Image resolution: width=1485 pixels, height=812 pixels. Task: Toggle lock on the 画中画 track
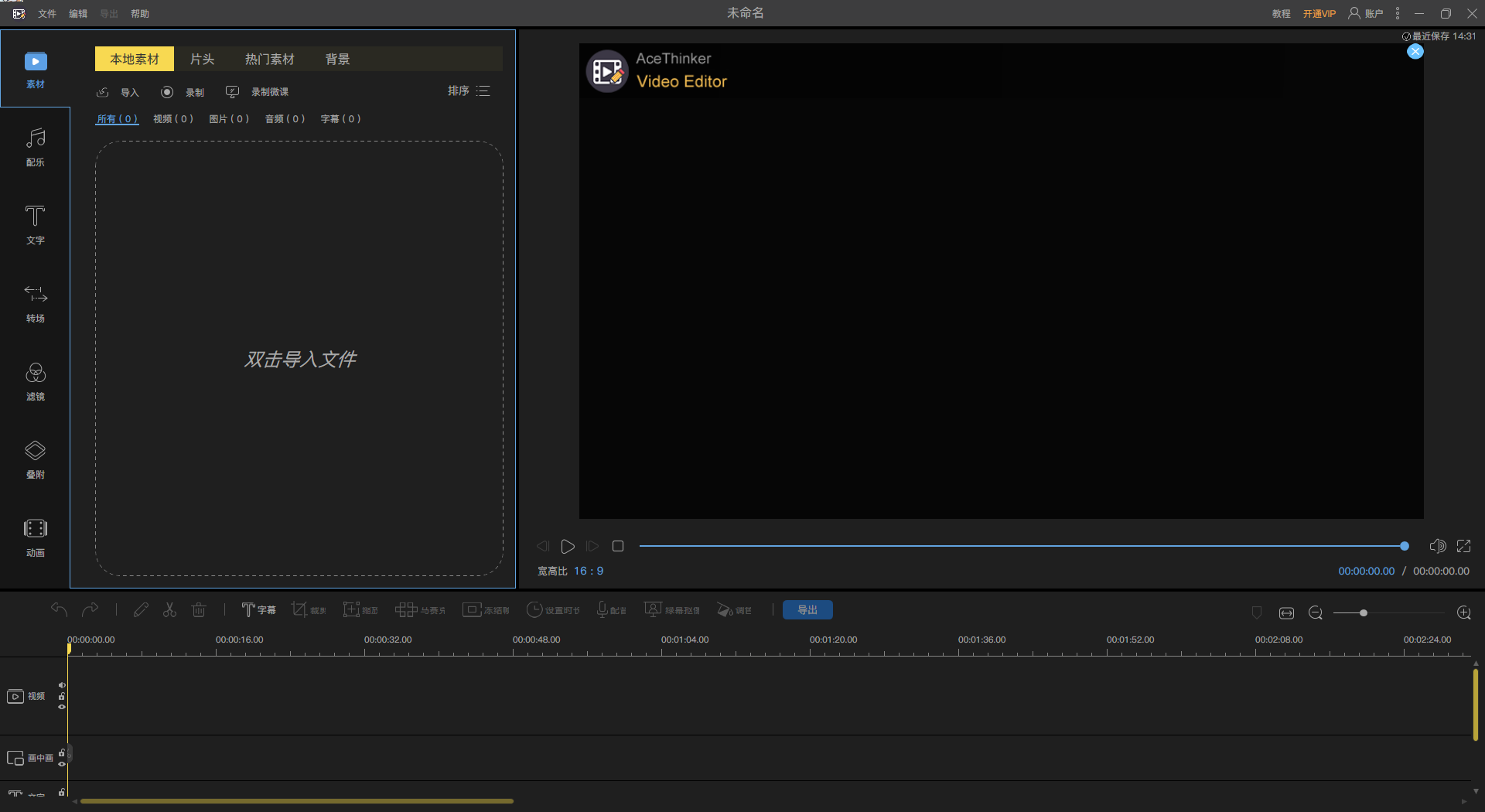[62, 752]
